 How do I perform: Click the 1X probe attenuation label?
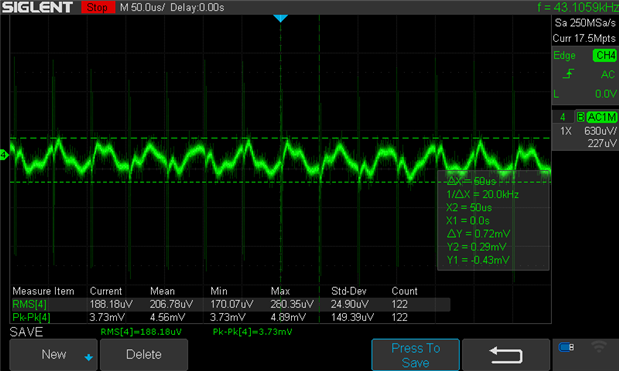coord(566,131)
